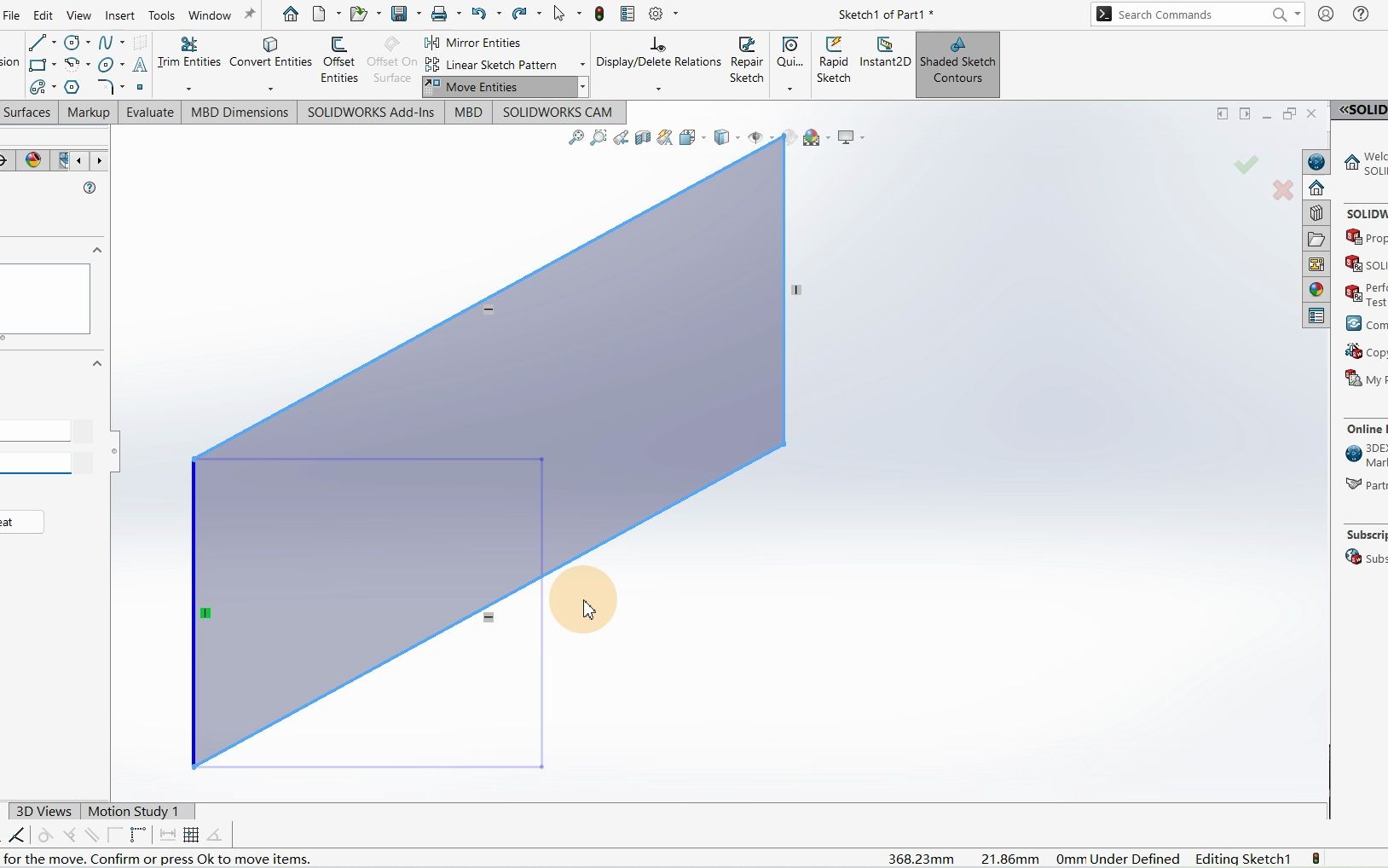This screenshot has height=868, width=1388.
Task: Select the Polygon sketch tool
Action: 72,86
